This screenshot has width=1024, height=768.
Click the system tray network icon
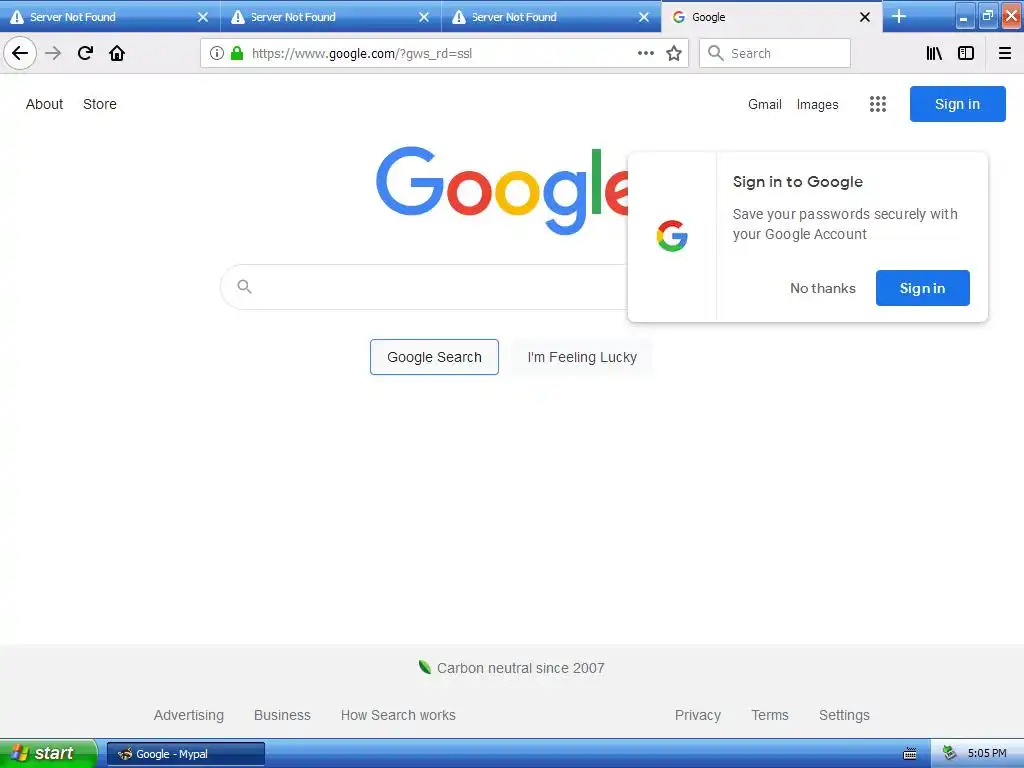tap(950, 754)
